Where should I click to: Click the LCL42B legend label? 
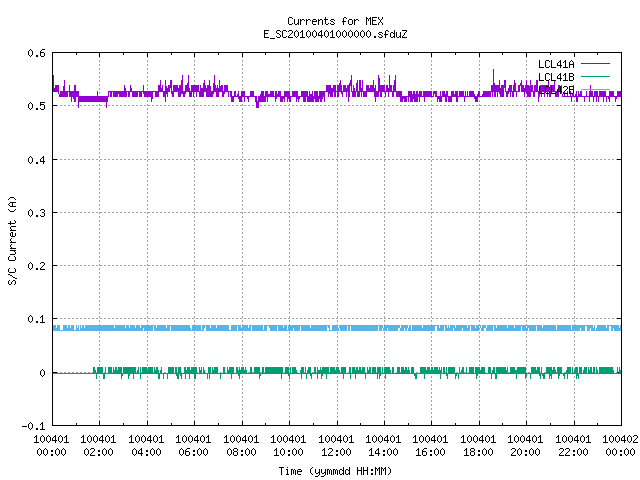click(556, 90)
